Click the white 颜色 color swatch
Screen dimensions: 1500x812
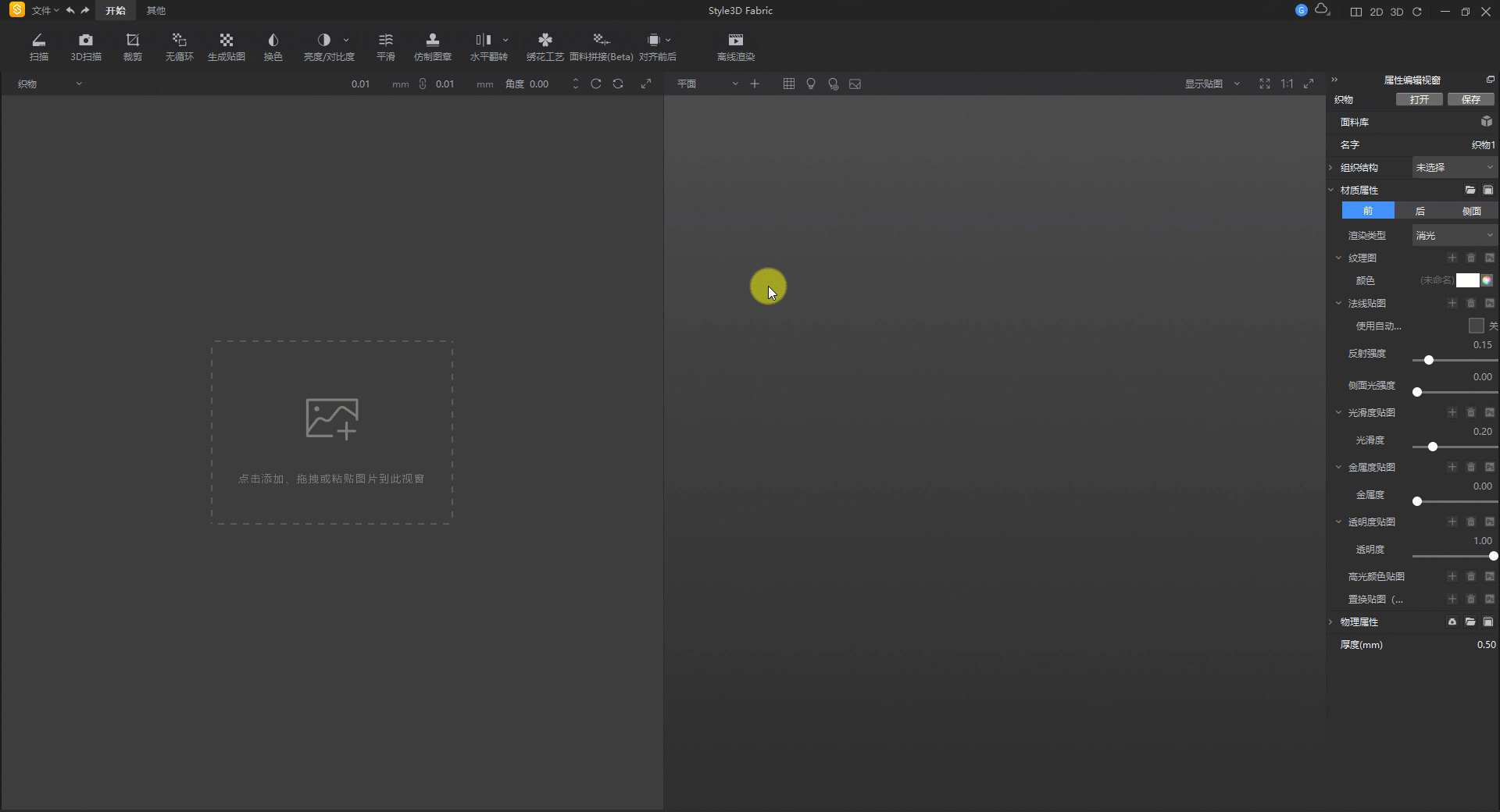pyautogui.click(x=1467, y=280)
